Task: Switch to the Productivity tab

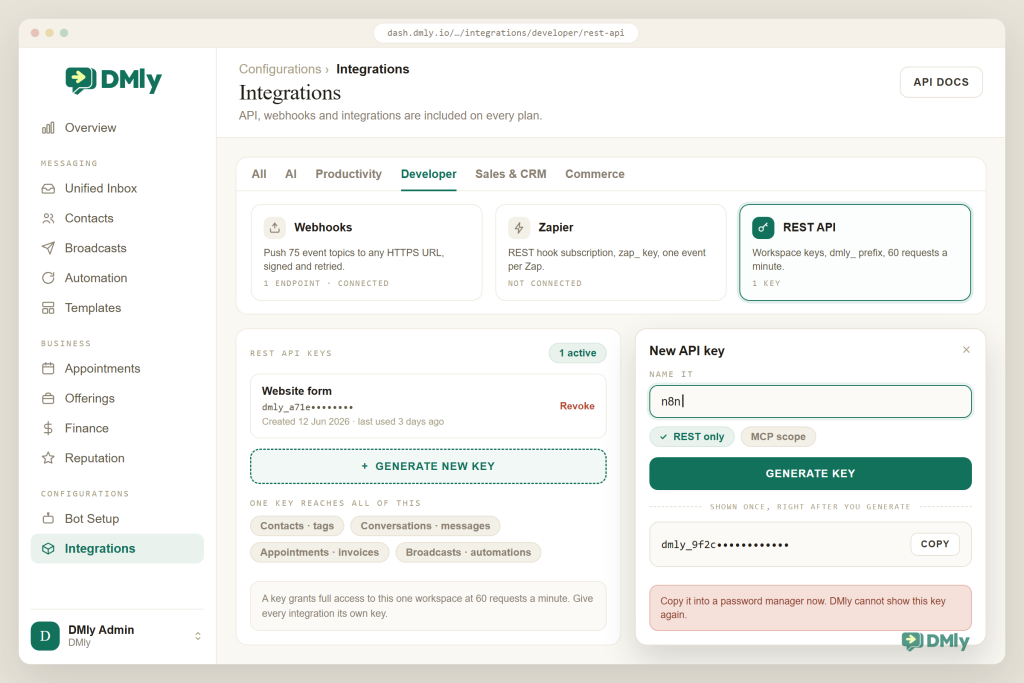Action: click(348, 174)
